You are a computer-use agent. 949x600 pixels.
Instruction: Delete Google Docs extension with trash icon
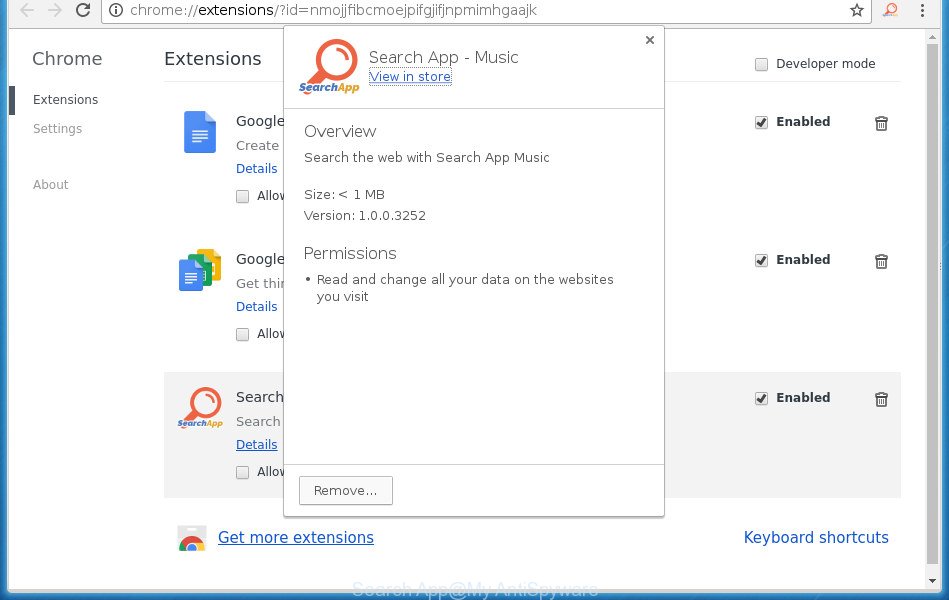pyautogui.click(x=881, y=124)
